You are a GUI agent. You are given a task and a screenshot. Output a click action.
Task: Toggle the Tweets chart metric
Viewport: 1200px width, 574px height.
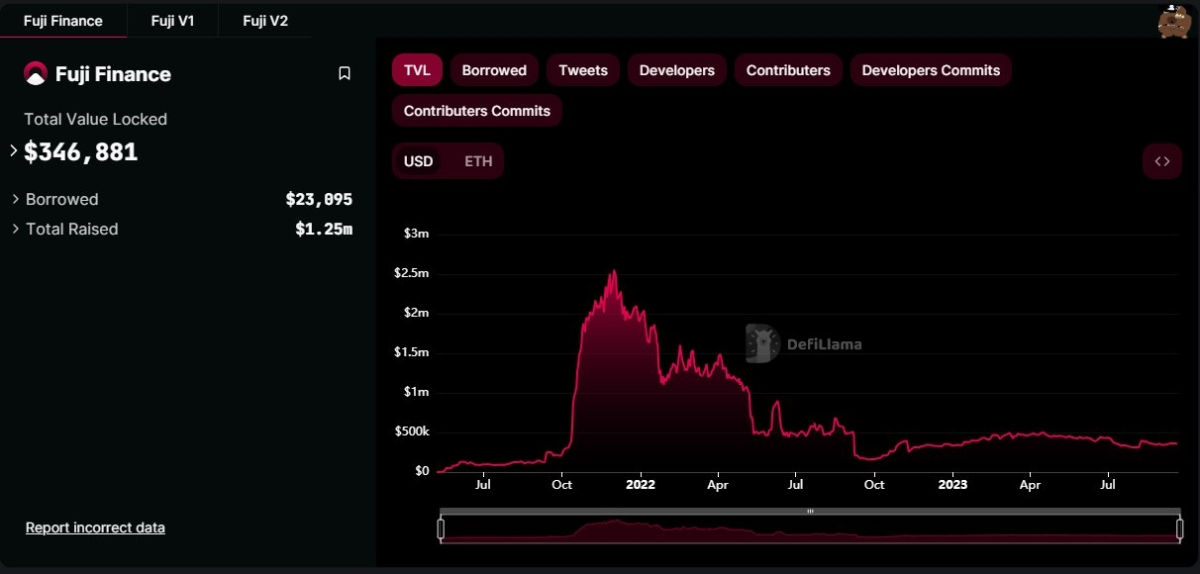[x=583, y=70]
